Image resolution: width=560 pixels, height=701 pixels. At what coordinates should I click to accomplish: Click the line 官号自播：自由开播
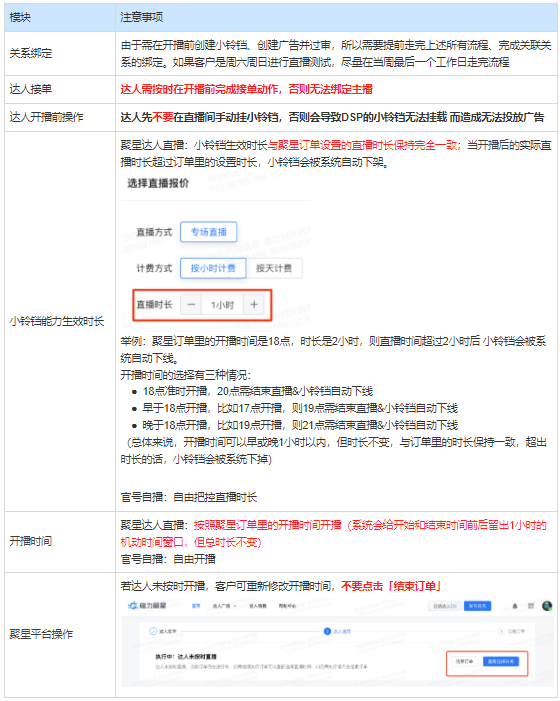pos(168,559)
